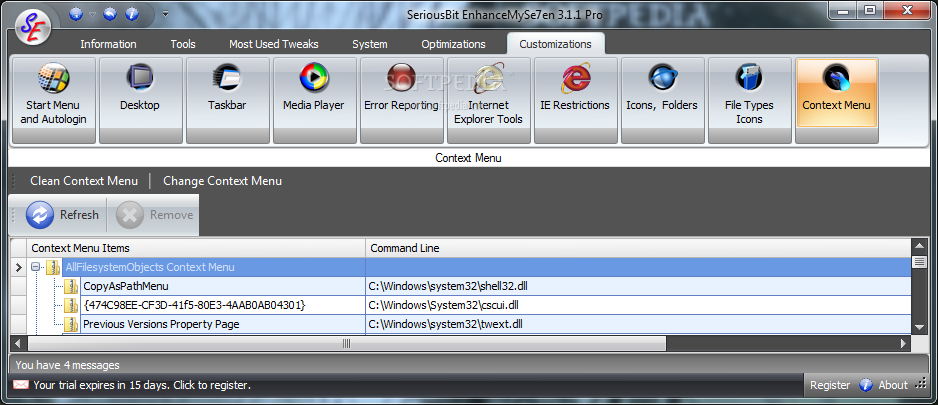The image size is (938, 405).
Task: Click the AllFilesystemObjects folder icon
Action: tap(53, 267)
